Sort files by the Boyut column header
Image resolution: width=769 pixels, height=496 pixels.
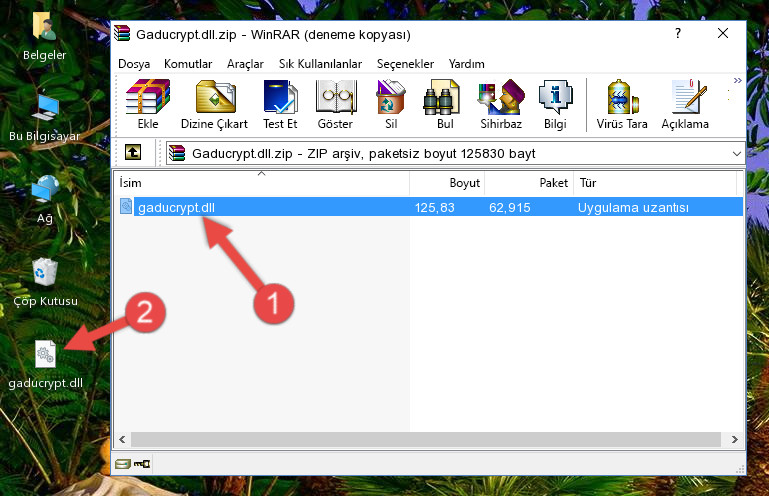(447, 183)
